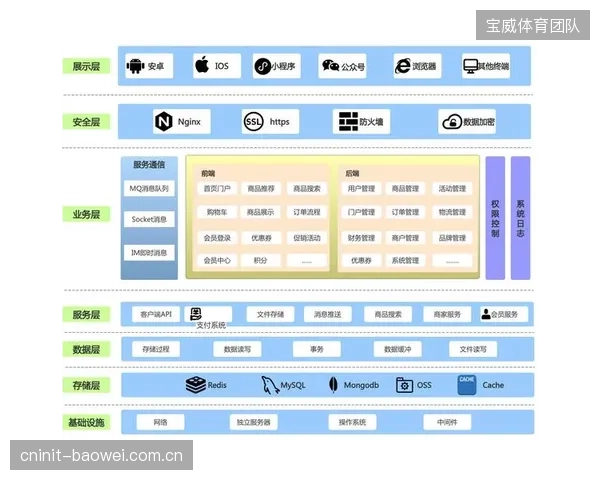This screenshot has height=480, width=600.
Task: Click the Internet Explorer 浏览器 icon
Action: (403, 66)
